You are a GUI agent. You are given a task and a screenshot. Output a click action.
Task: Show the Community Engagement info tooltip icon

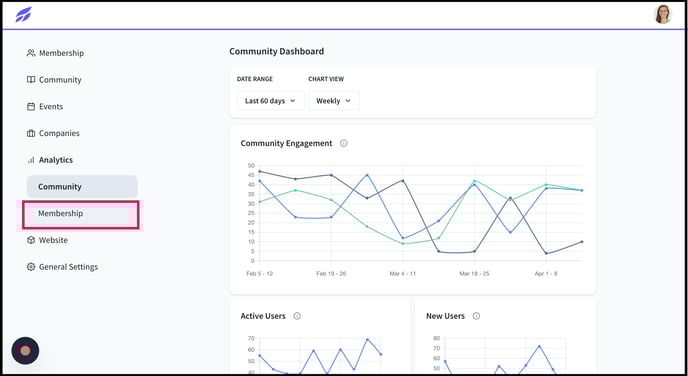tap(344, 143)
